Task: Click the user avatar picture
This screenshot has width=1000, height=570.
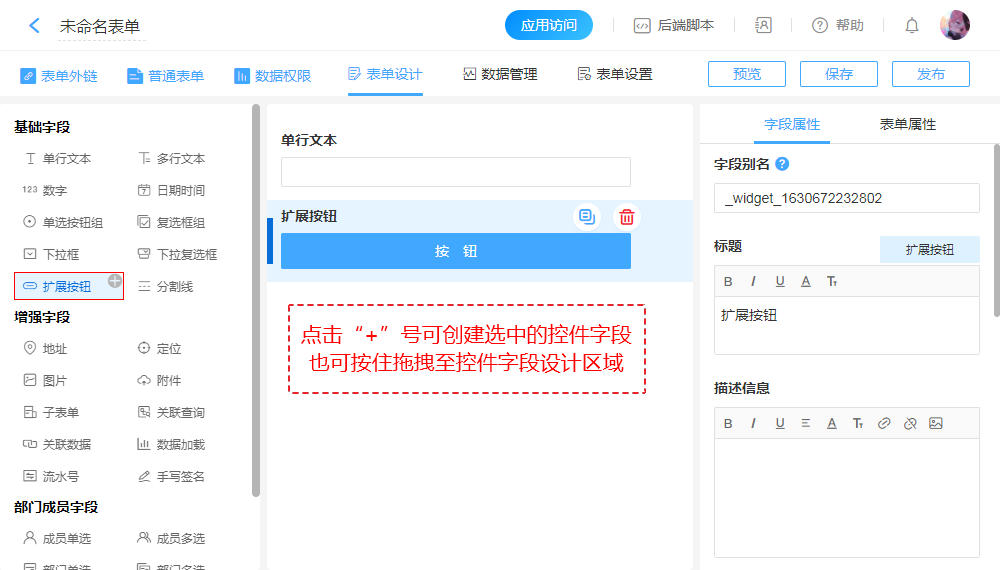Action: click(x=954, y=26)
